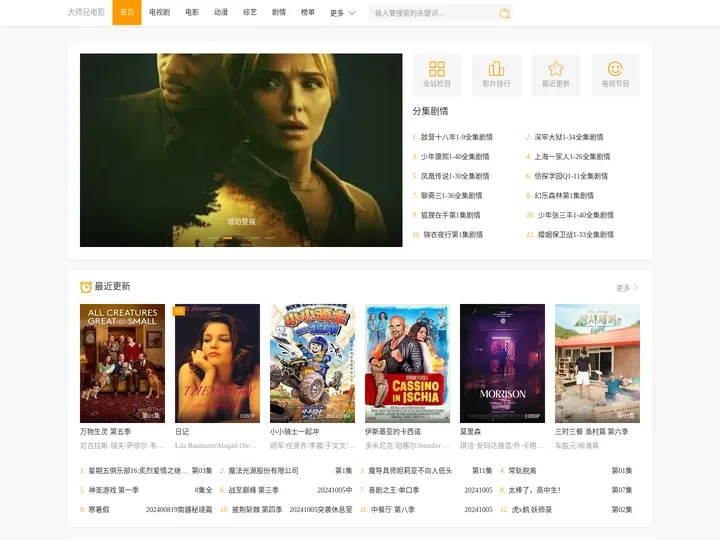
Task: Open 喜剧之王·单口季 list entry
Action: pos(426,490)
